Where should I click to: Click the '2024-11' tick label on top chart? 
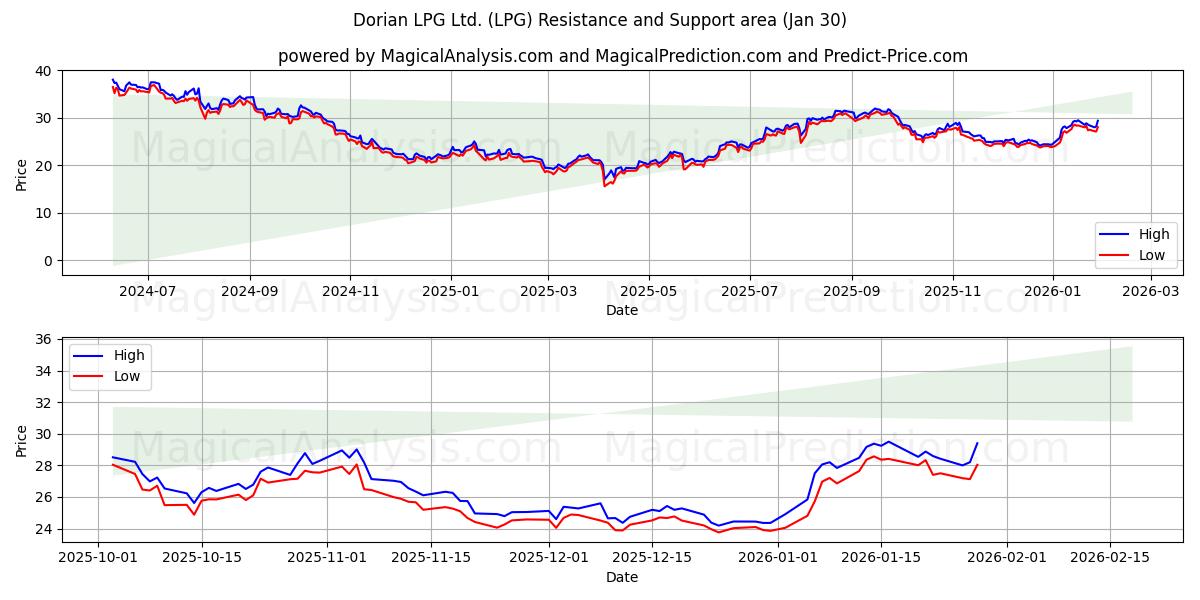[350, 291]
